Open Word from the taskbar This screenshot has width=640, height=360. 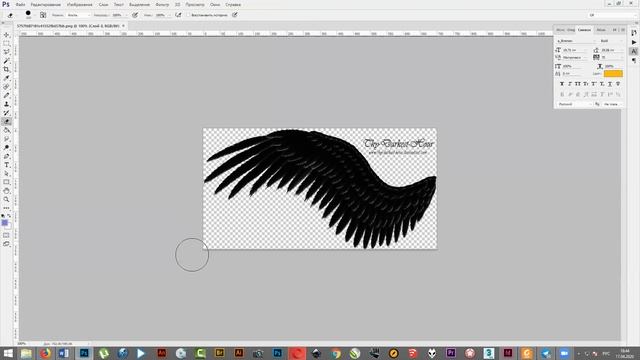point(64,353)
